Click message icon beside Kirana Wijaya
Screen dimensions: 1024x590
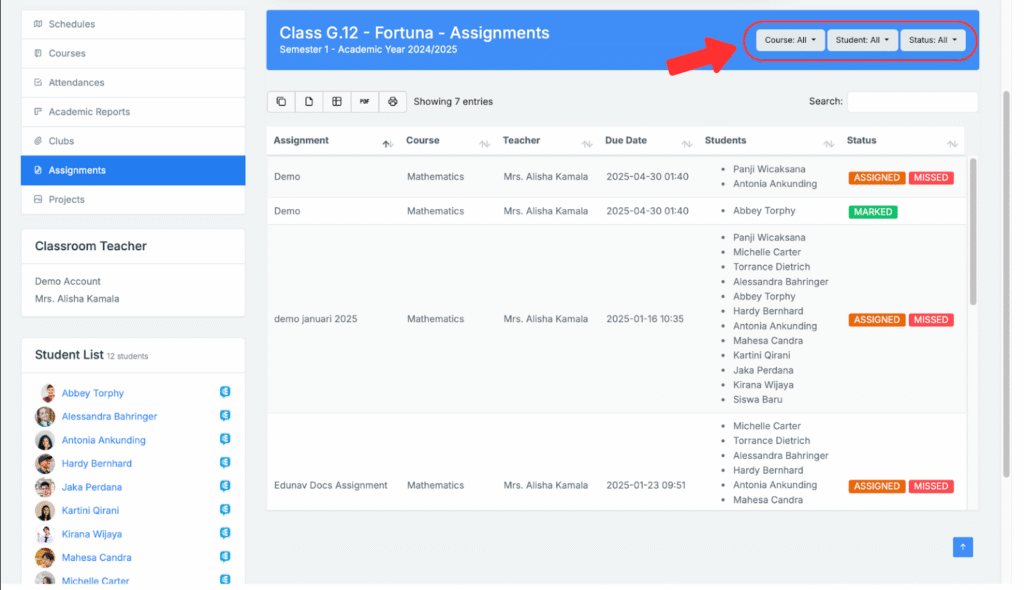click(225, 533)
